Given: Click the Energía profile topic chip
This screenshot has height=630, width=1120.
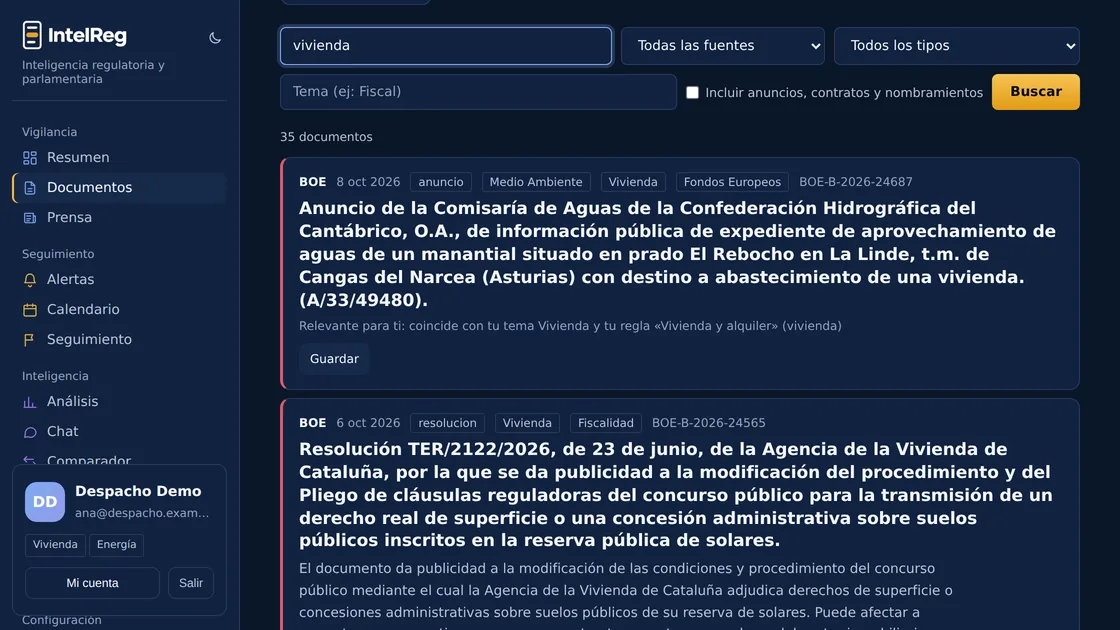Looking at the screenshot, I should pyautogui.click(x=116, y=544).
